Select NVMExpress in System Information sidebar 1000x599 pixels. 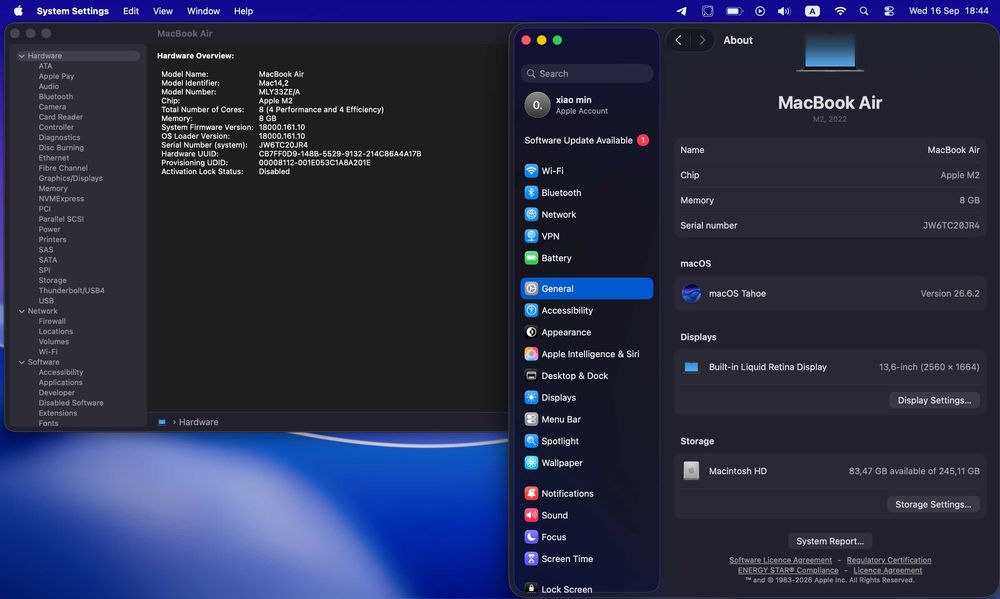click(x=61, y=199)
